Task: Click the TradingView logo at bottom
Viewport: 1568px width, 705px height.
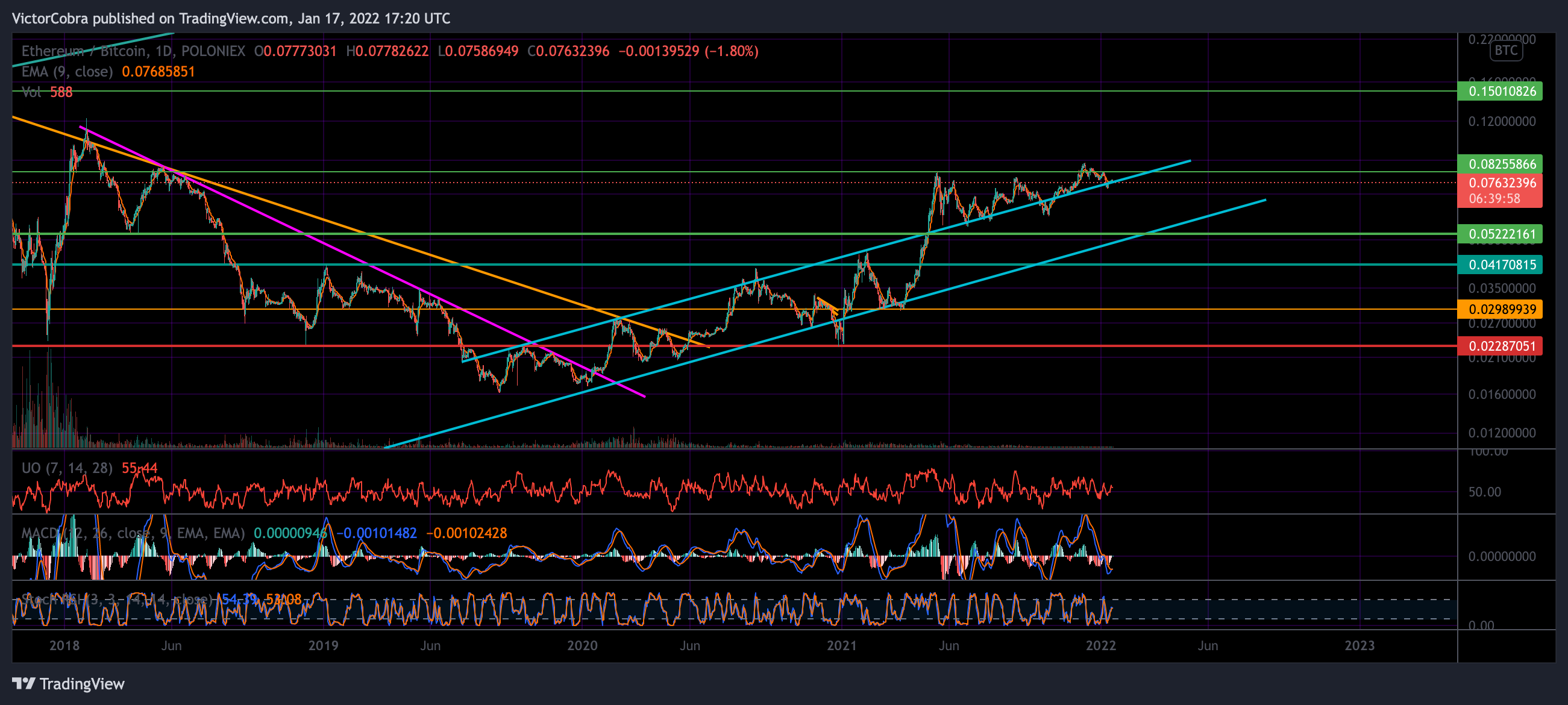Action: (68, 684)
